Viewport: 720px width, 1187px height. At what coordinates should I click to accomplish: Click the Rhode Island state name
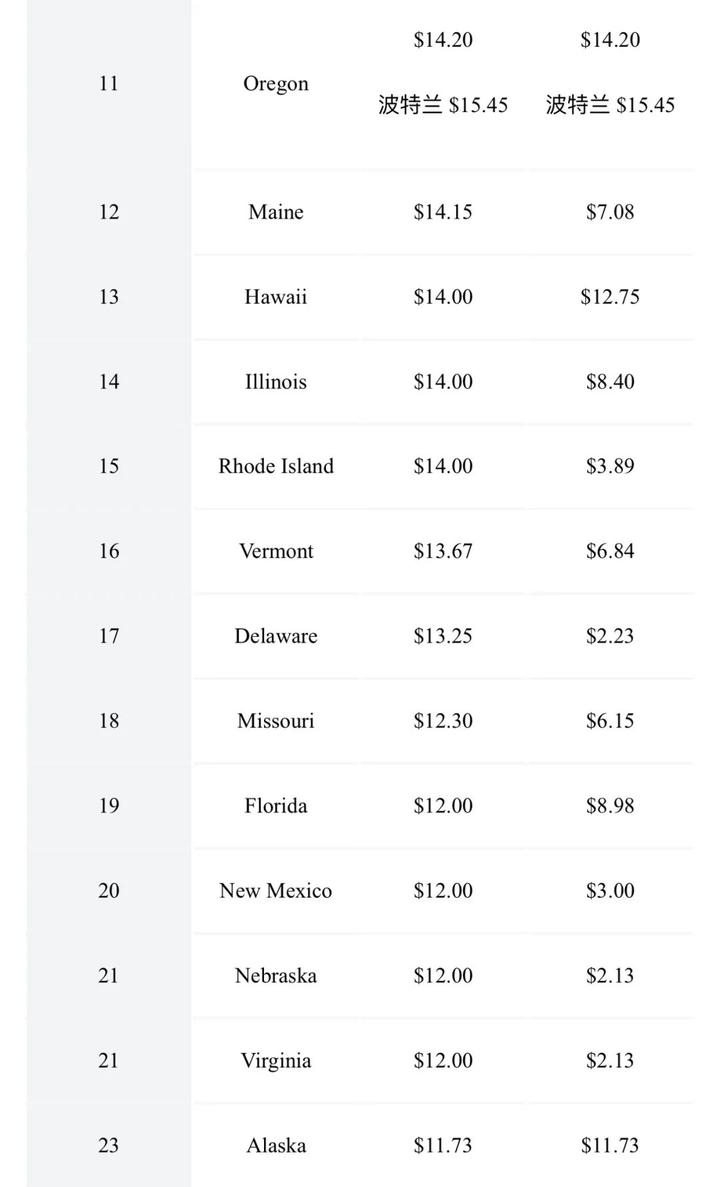(x=275, y=466)
